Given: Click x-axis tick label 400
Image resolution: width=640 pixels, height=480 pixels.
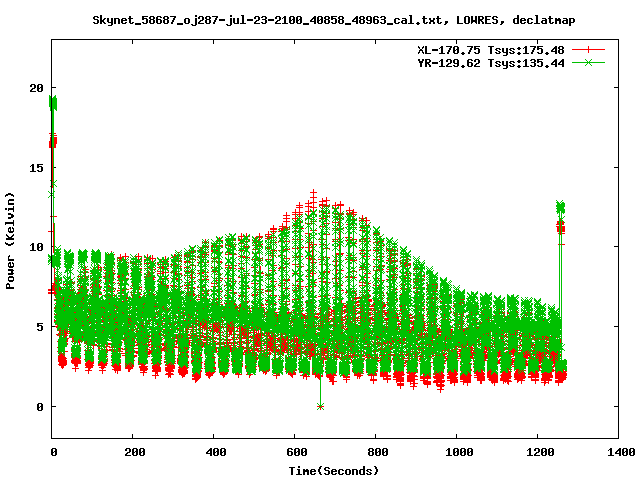Looking at the screenshot, I should [216, 452].
